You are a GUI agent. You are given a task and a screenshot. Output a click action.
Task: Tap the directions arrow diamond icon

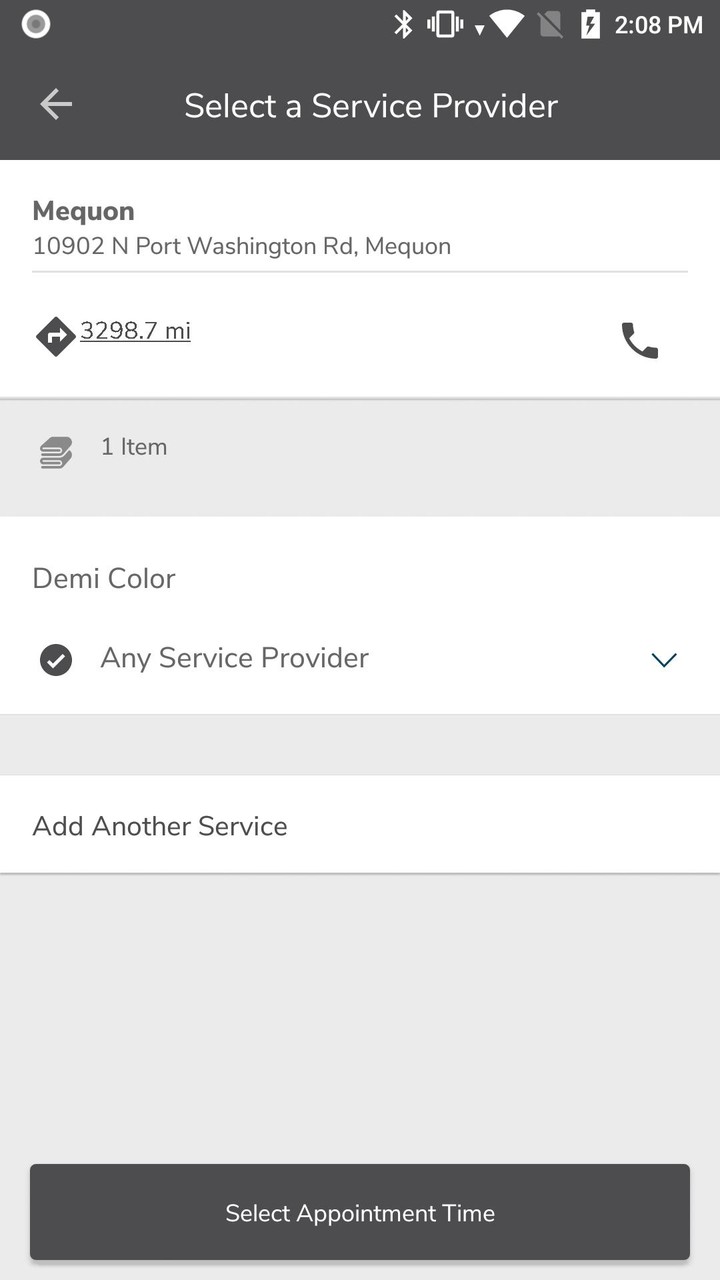(56, 337)
